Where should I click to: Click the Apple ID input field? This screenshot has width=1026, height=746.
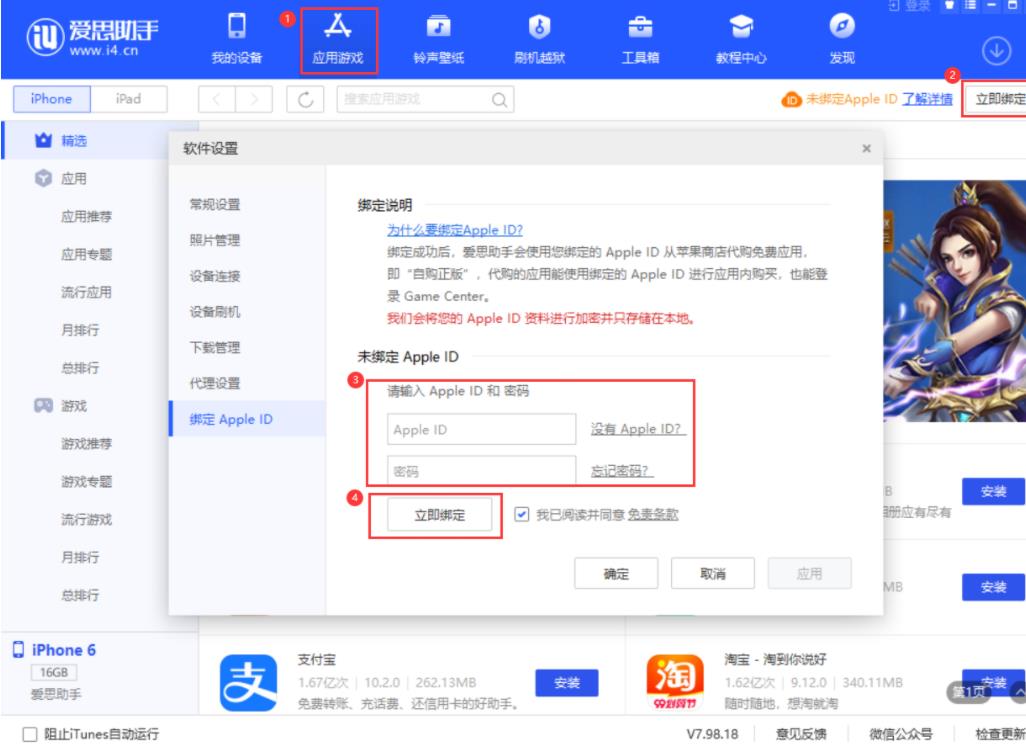pos(481,429)
